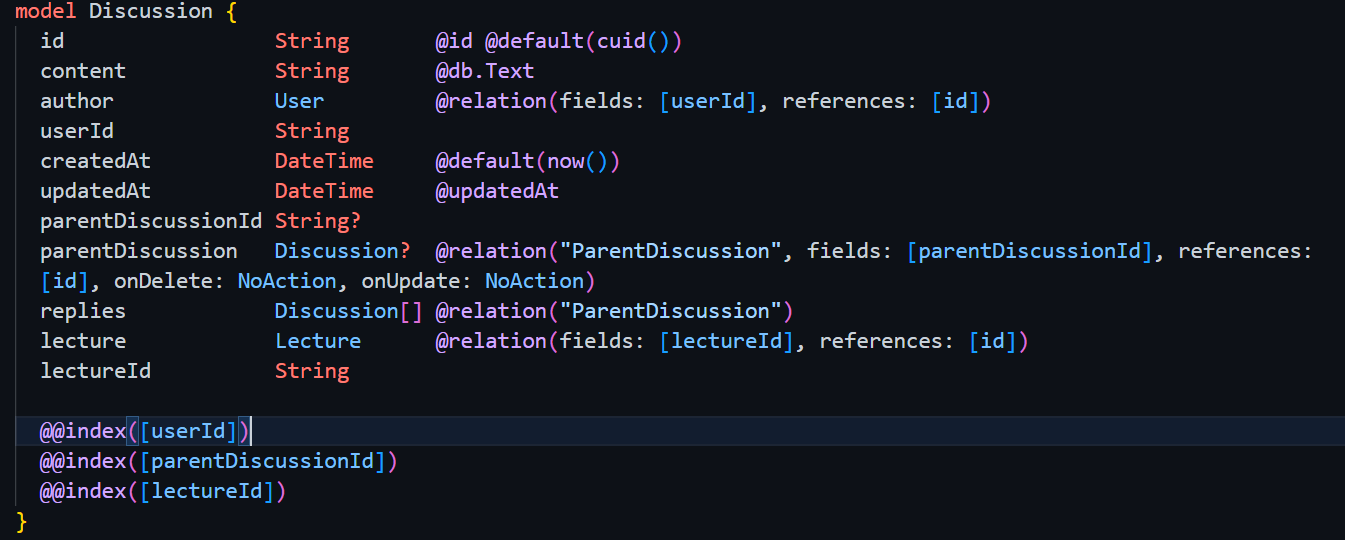Click the 'id' field name
The image size is (1345, 540).
(52, 41)
